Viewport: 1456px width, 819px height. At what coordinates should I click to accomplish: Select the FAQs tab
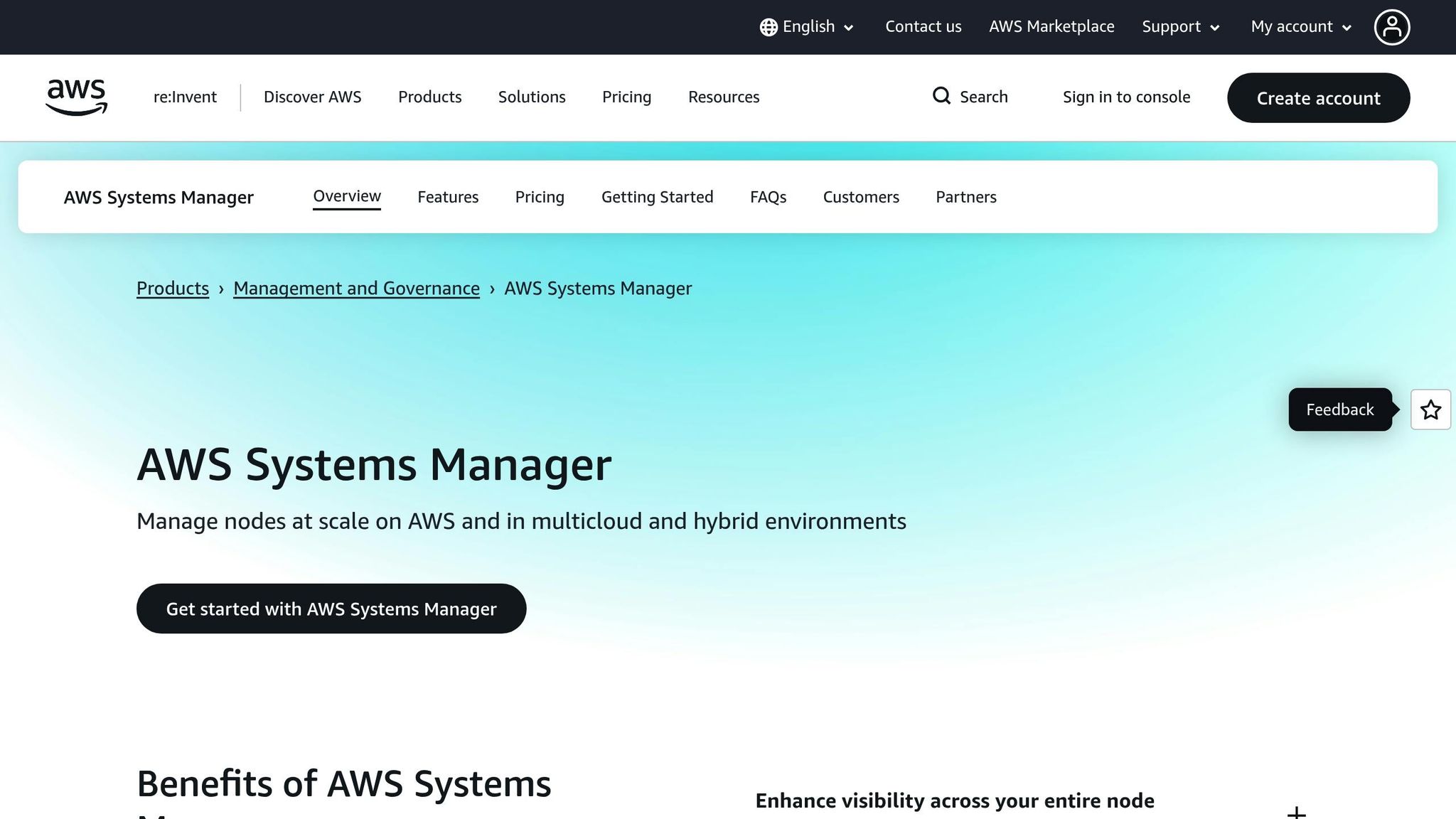click(x=768, y=197)
